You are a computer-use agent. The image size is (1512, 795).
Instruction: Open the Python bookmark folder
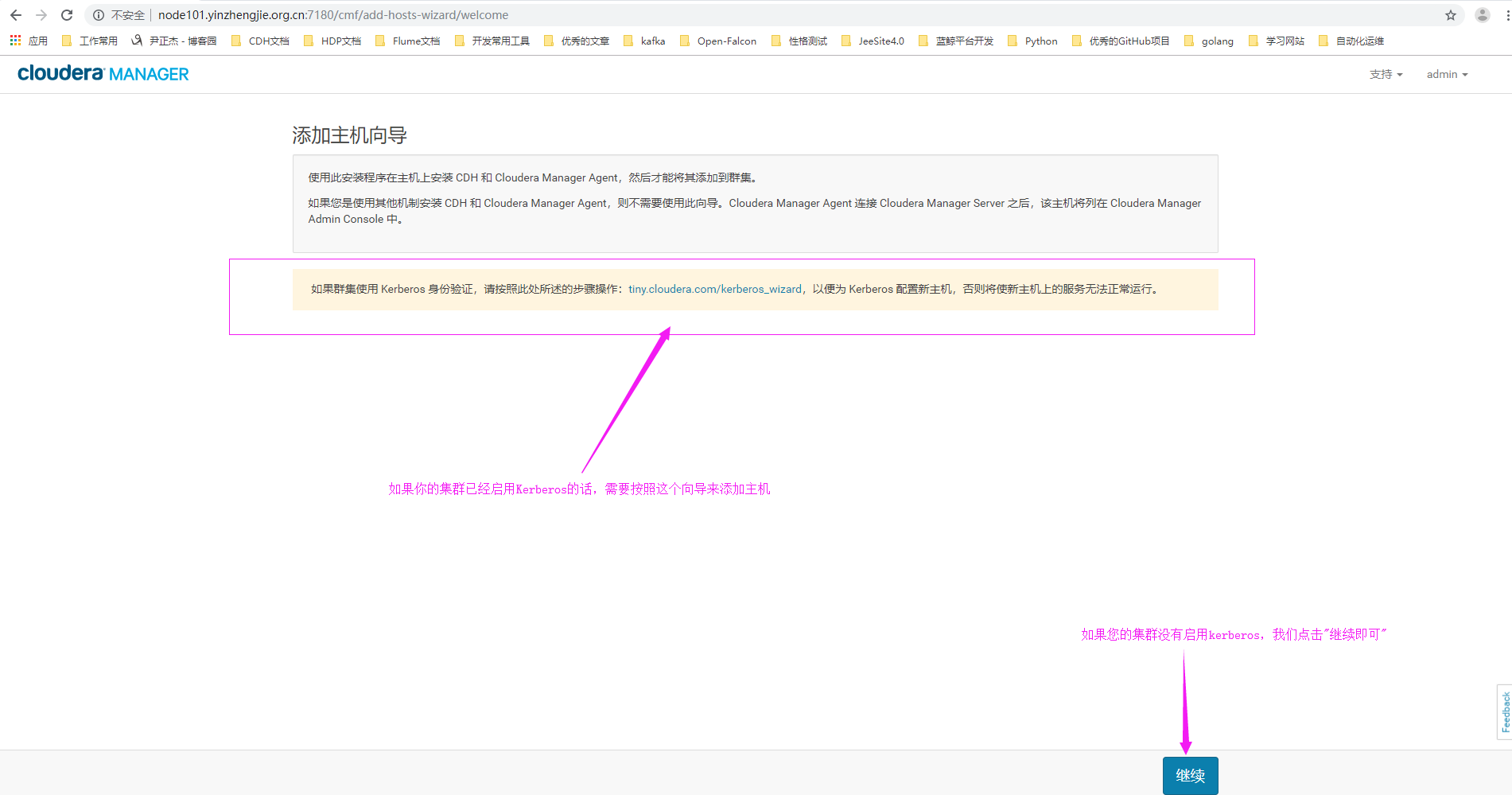[x=1032, y=41]
